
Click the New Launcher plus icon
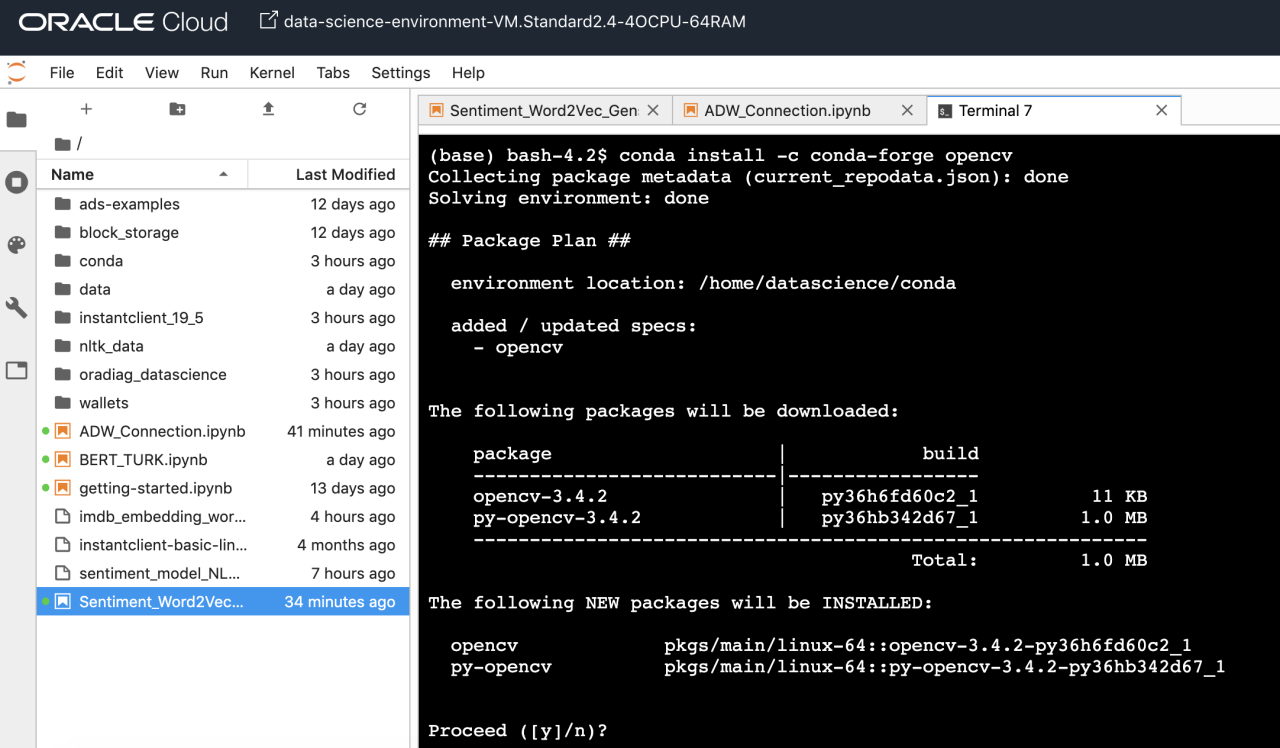(86, 109)
